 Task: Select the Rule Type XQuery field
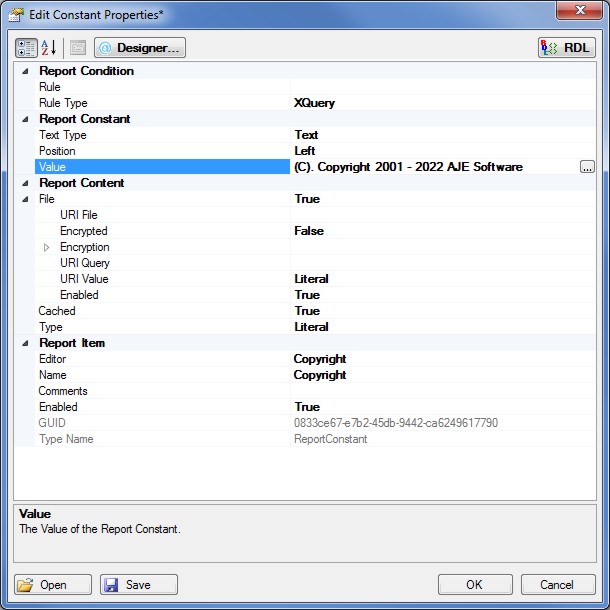440,103
